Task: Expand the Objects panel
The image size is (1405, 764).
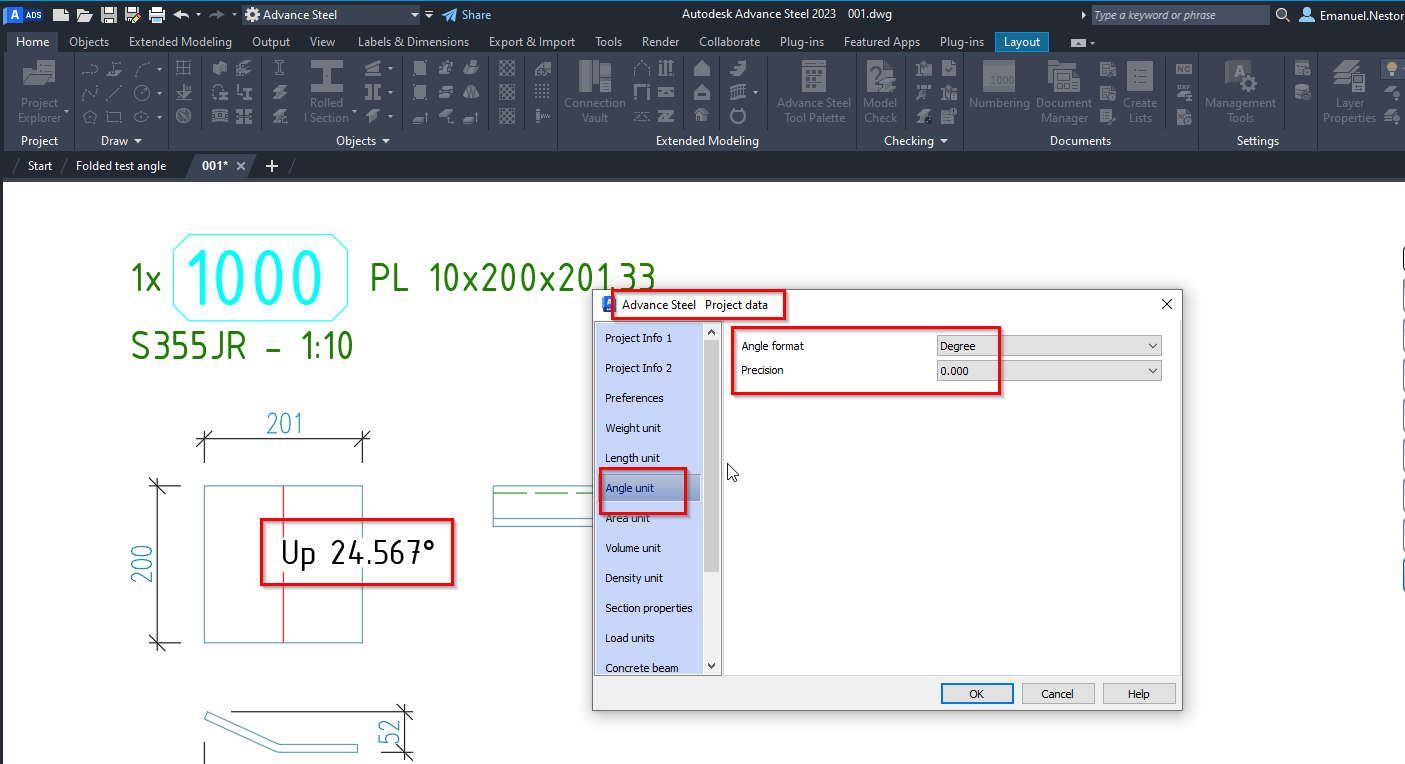Action: pyautogui.click(x=363, y=141)
